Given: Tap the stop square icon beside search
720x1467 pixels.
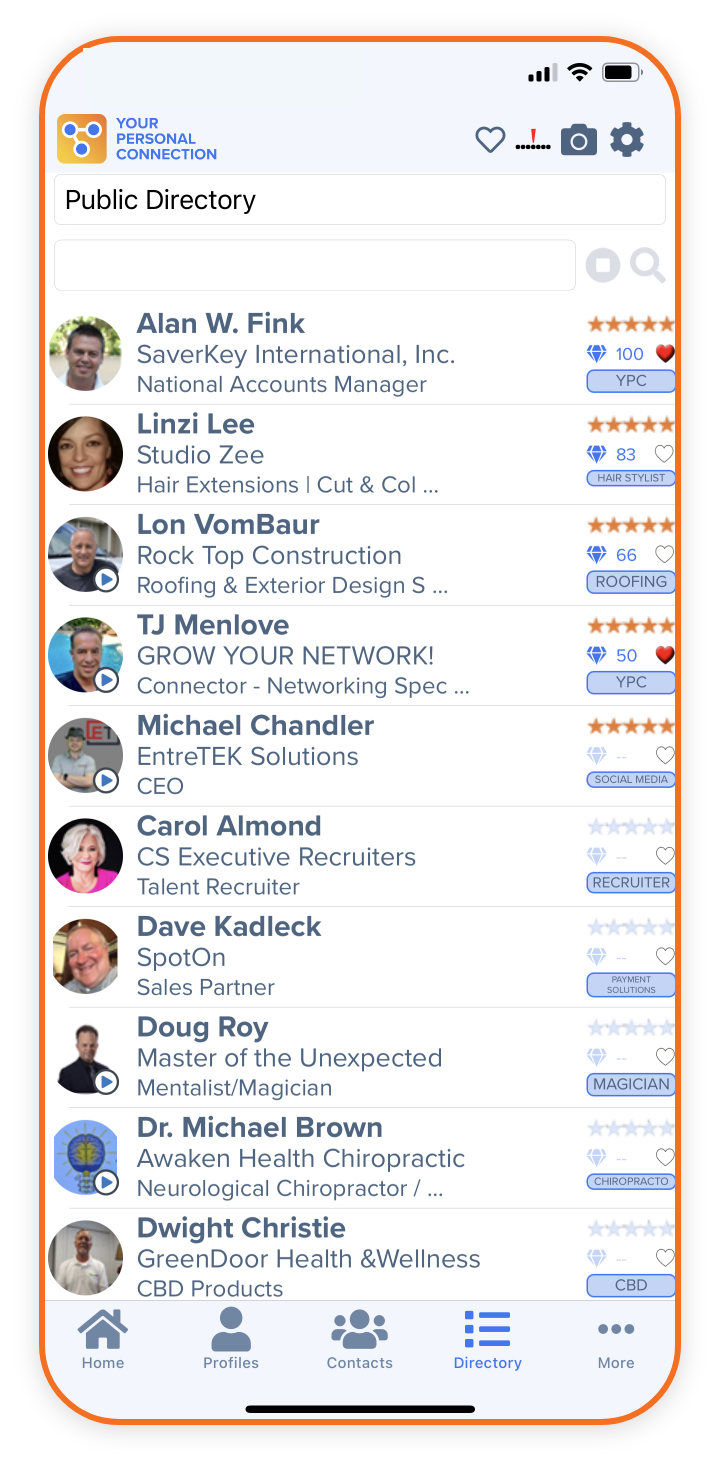Looking at the screenshot, I should click(603, 266).
